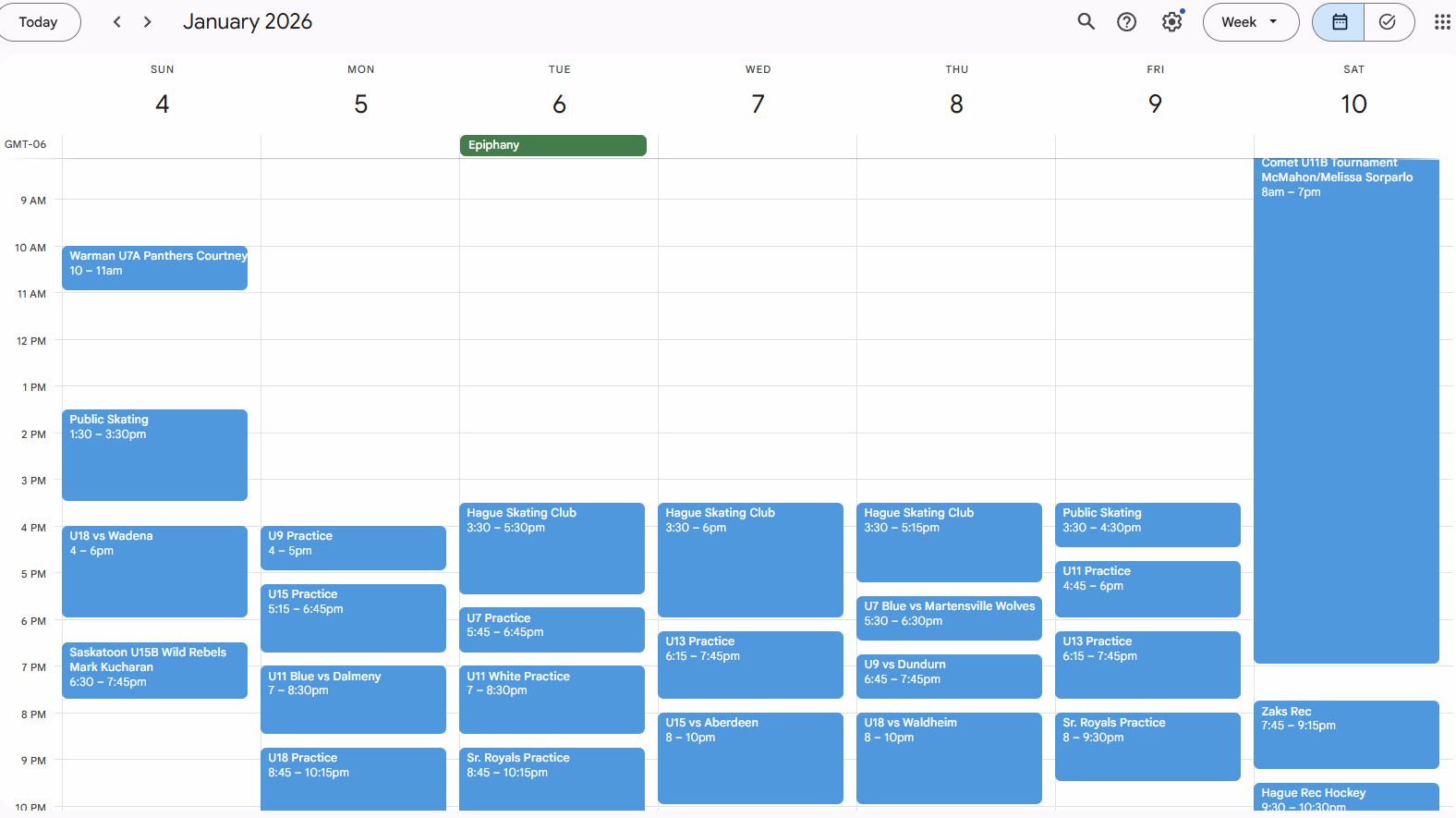Open the calendar search icon
This screenshot has width=1456, height=818.
point(1086,22)
